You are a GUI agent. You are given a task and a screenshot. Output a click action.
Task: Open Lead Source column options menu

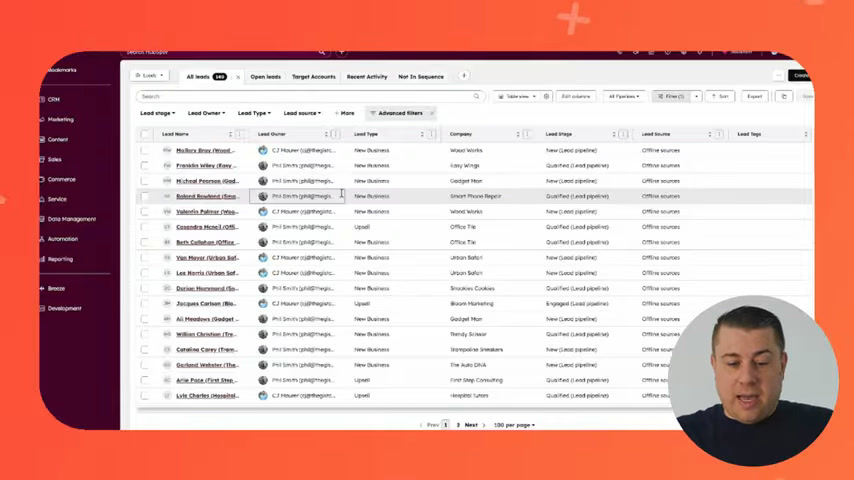pos(719,134)
